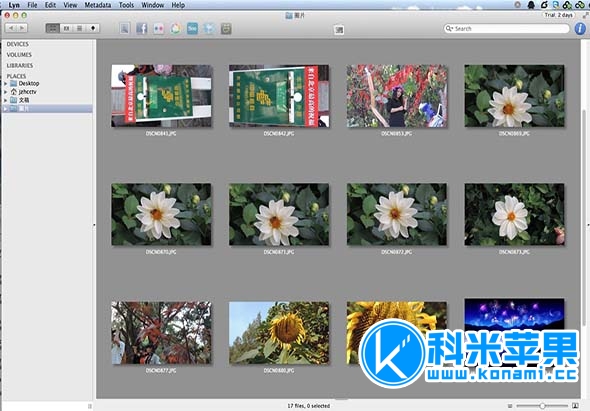Image resolution: width=590 pixels, height=411 pixels.
Task: Click the PLACES section header
Action: tap(16, 76)
